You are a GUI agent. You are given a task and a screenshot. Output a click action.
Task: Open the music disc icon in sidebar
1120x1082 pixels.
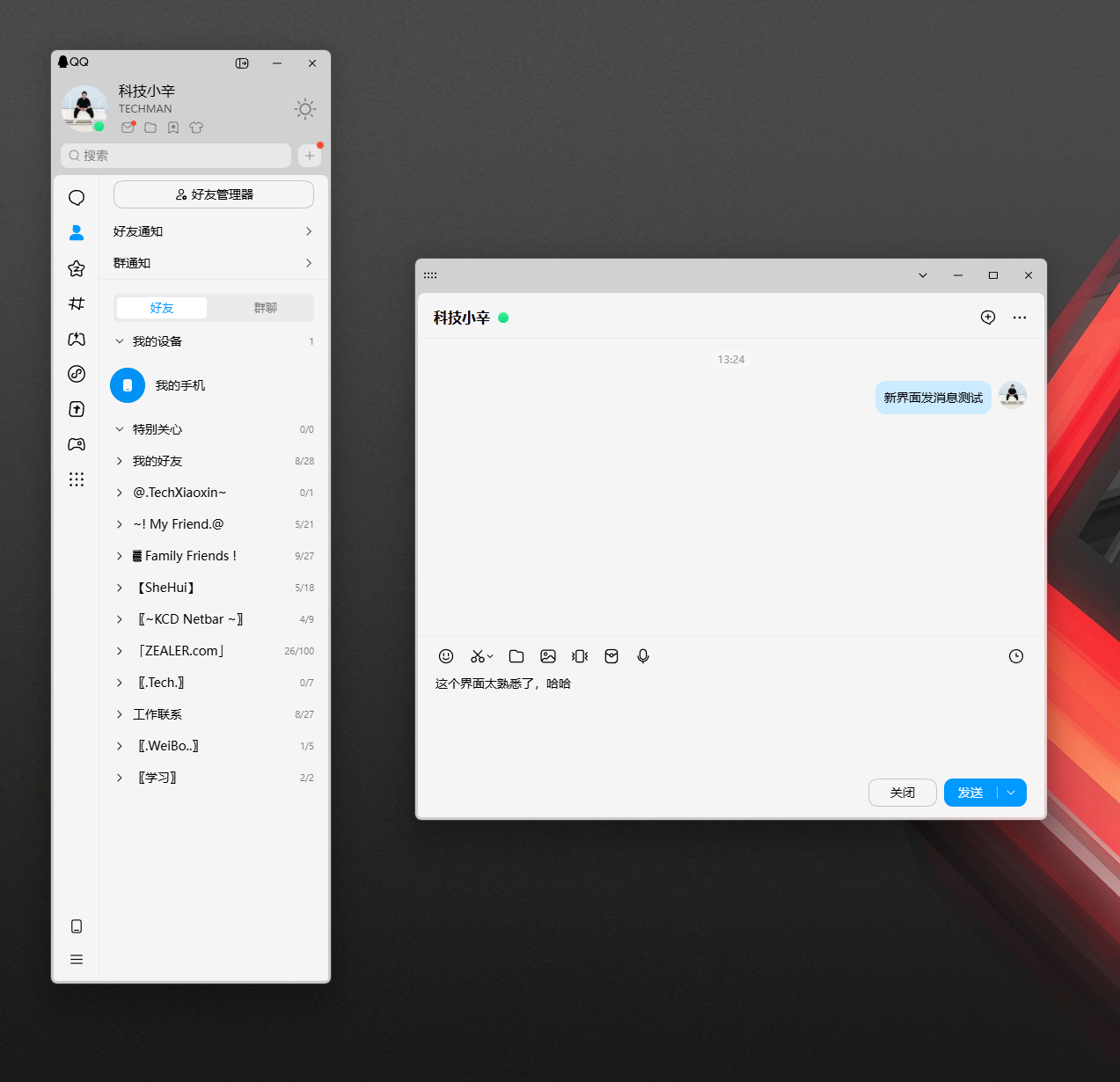[x=77, y=374]
